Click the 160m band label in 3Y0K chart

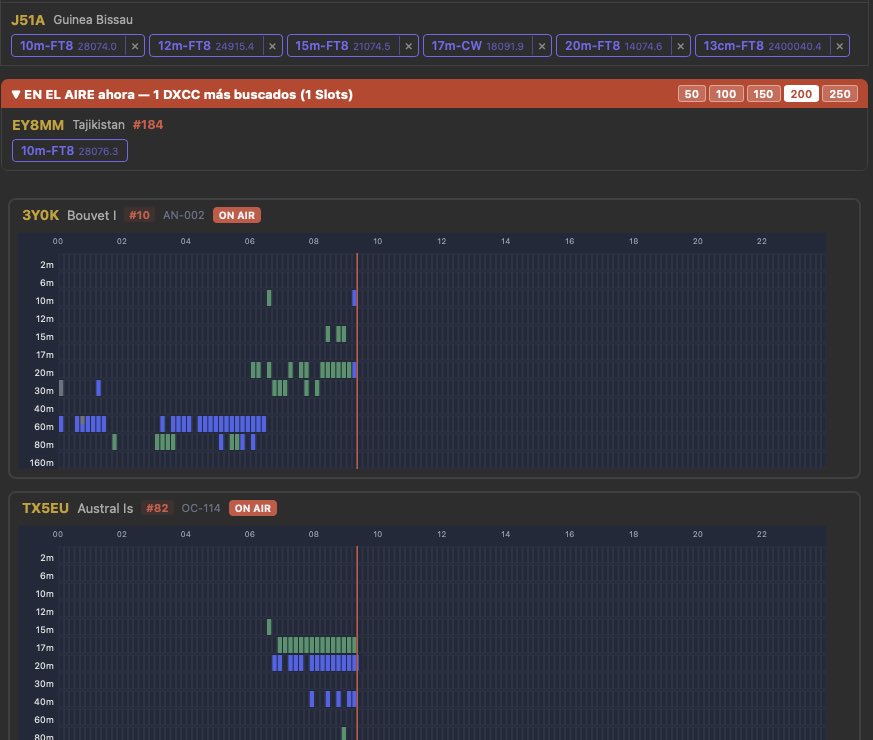[42, 463]
